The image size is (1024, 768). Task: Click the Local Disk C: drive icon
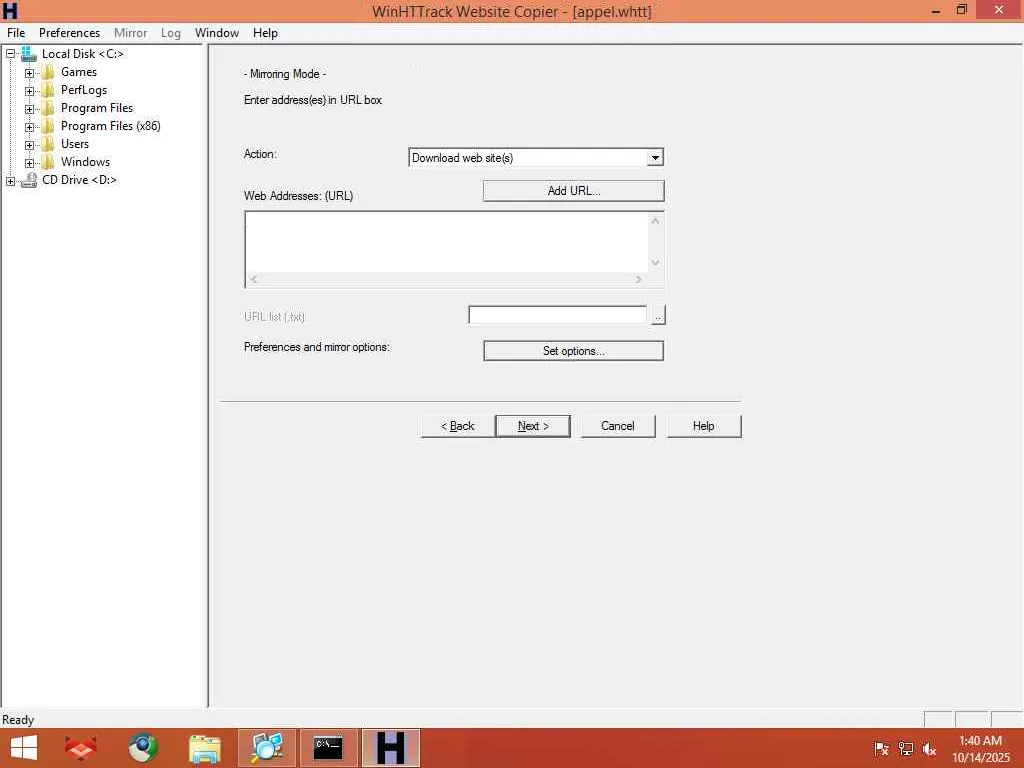pyautogui.click(x=29, y=54)
